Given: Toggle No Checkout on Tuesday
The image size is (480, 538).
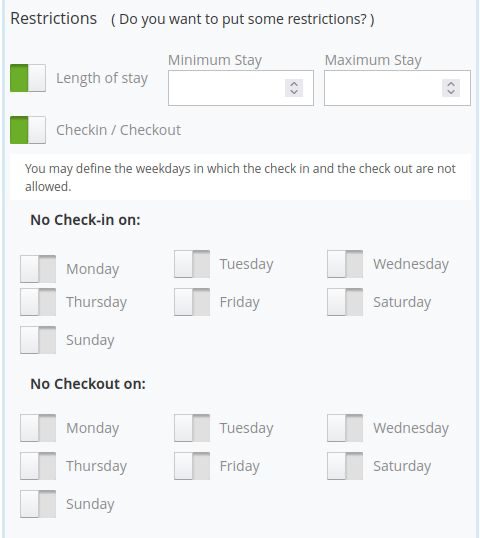Looking at the screenshot, I should coord(192,428).
